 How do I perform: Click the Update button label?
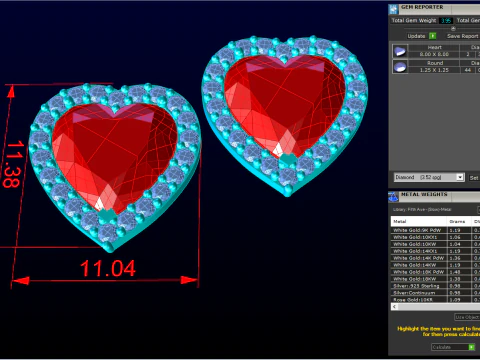coord(416,36)
